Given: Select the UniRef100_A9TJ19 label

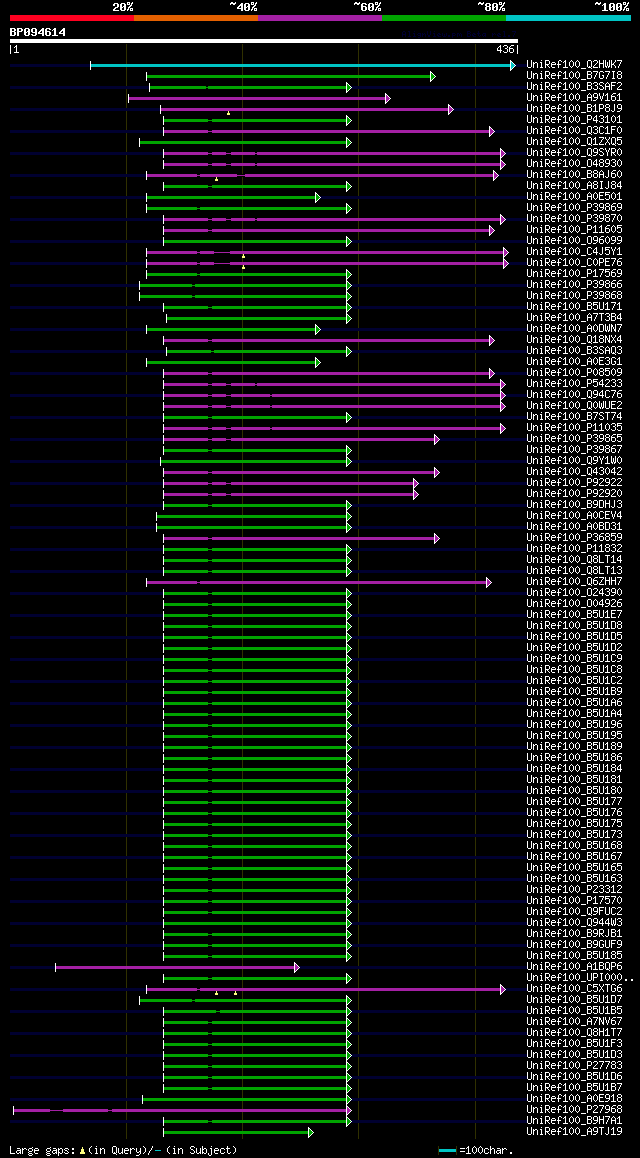Looking at the screenshot, I should [574, 1132].
